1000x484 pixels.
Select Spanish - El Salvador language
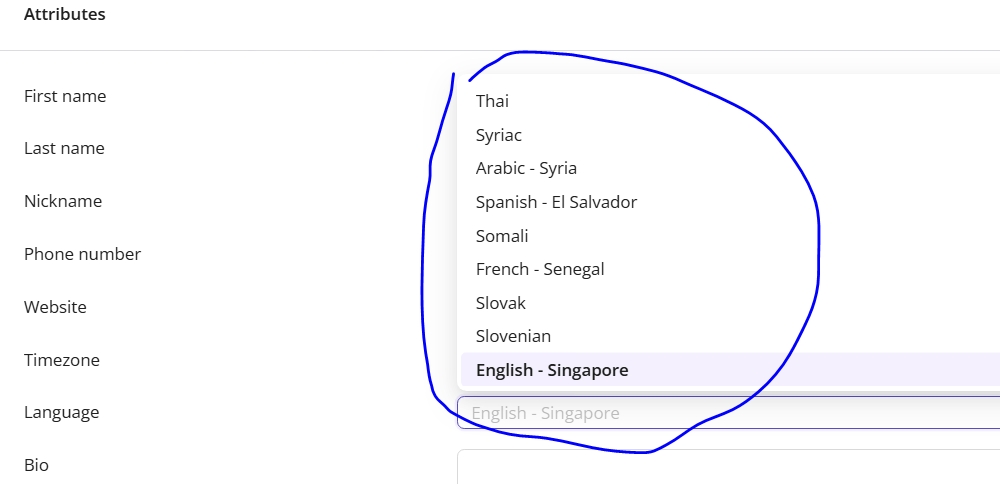(x=556, y=202)
